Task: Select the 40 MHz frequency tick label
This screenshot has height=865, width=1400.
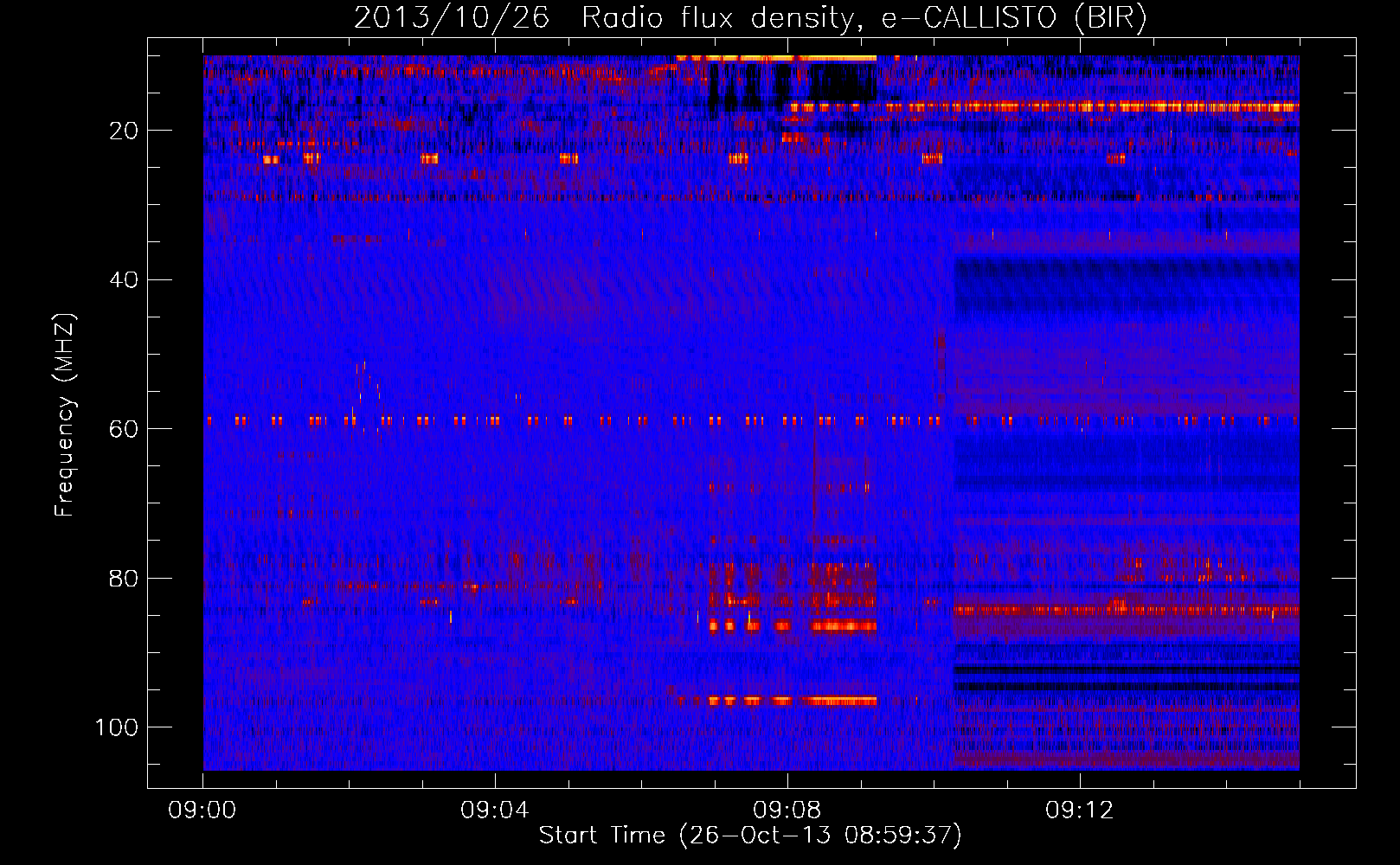Action: click(x=124, y=280)
